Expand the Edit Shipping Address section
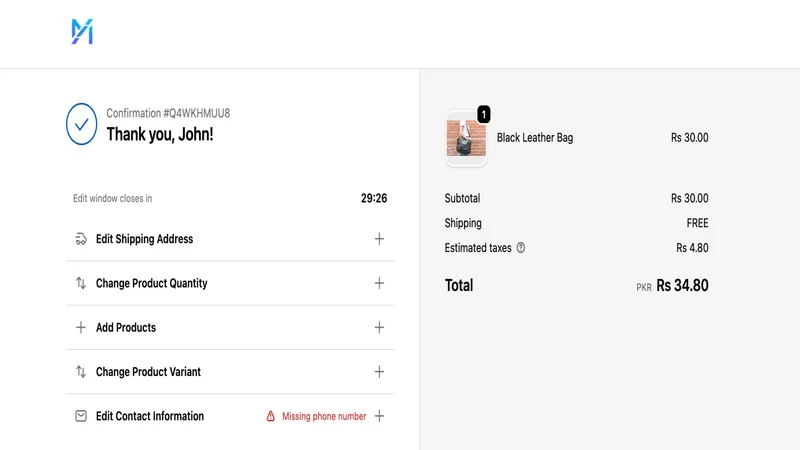 click(379, 239)
